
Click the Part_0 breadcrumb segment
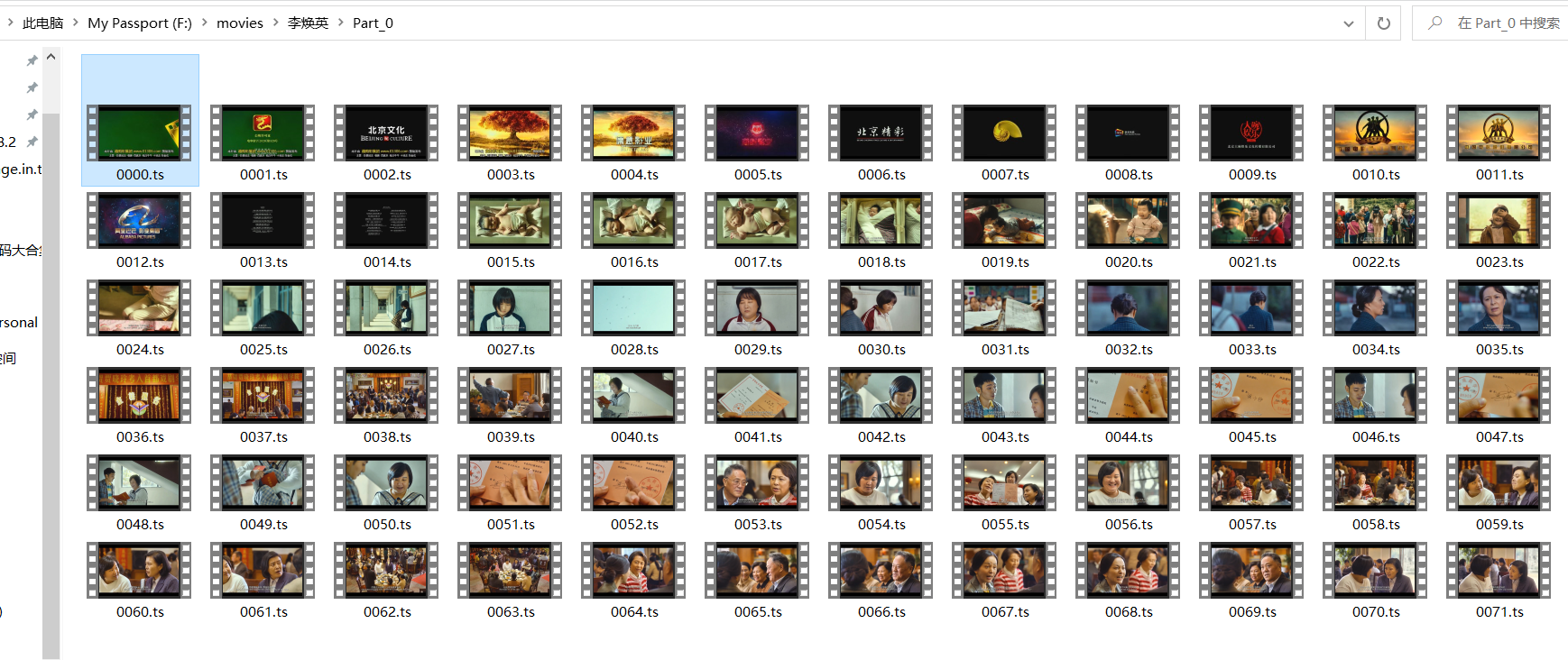[373, 23]
